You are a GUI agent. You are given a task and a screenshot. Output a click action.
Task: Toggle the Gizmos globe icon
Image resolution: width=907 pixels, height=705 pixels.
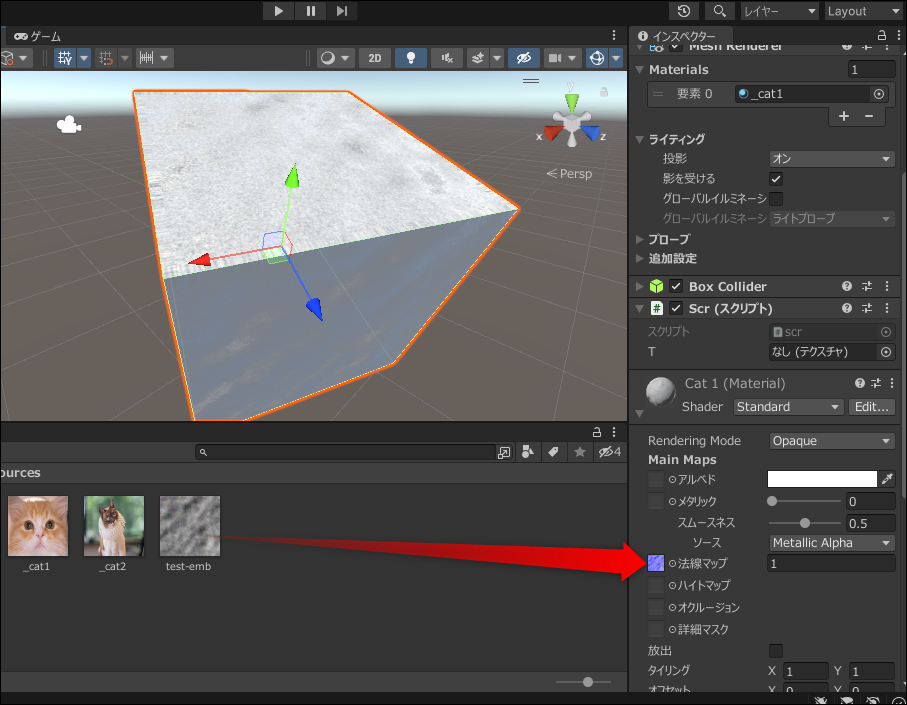(x=596, y=58)
